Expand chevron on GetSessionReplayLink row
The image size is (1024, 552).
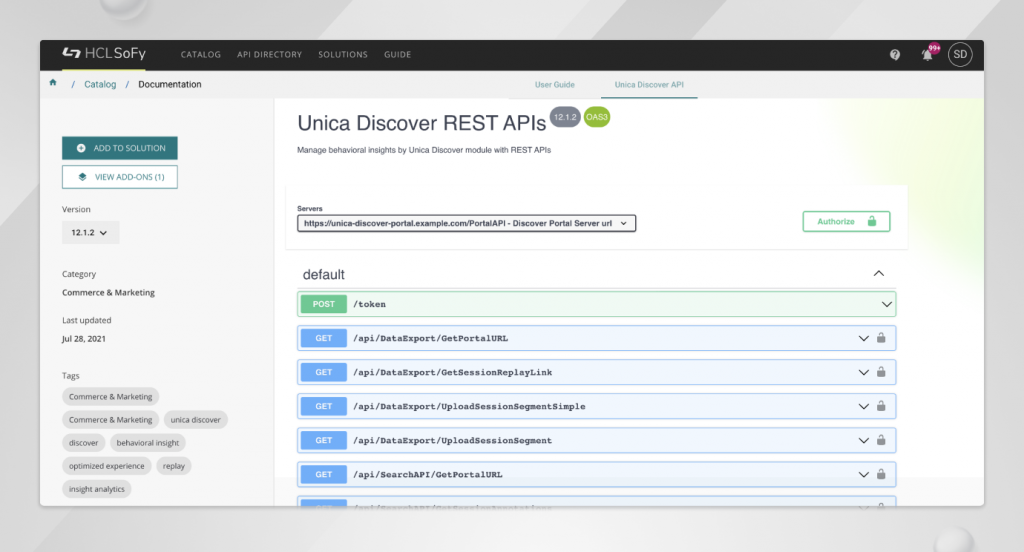[x=863, y=372]
